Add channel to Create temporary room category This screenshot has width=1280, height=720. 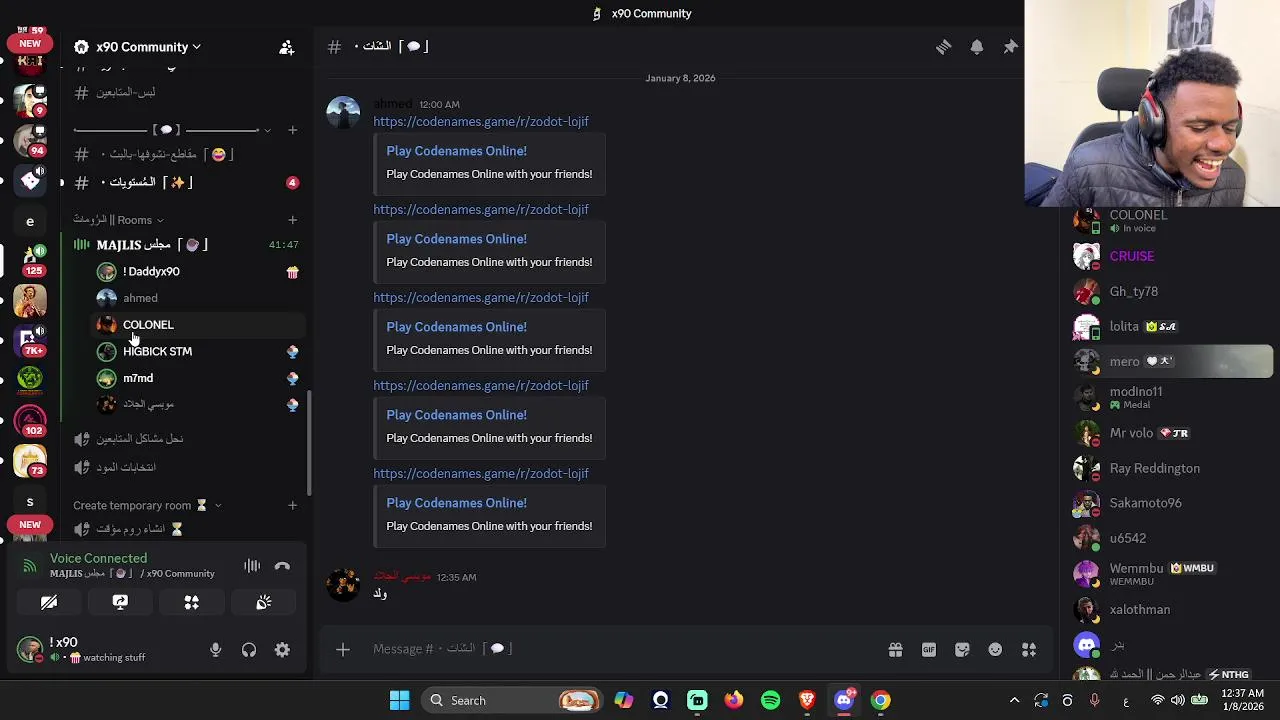coord(292,506)
